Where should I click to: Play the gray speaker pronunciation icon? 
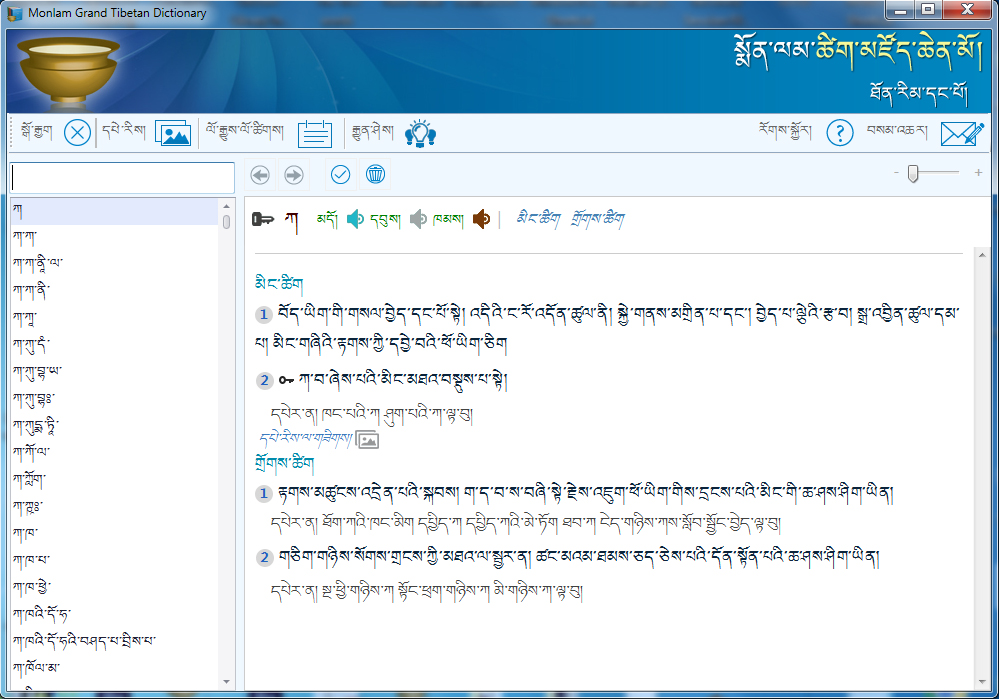[418, 219]
